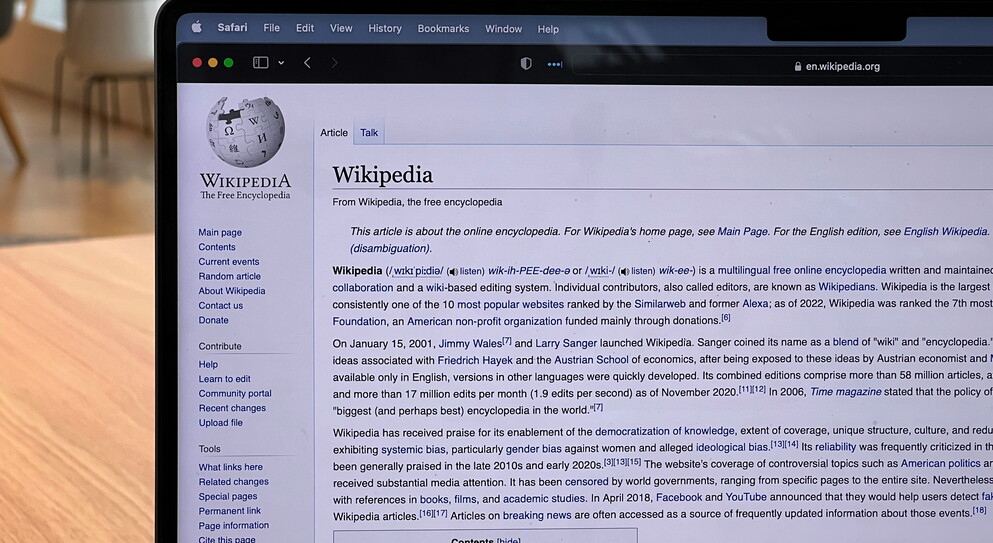Click the blue dots extension icon
Screen dimensions: 993x543
coord(555,64)
